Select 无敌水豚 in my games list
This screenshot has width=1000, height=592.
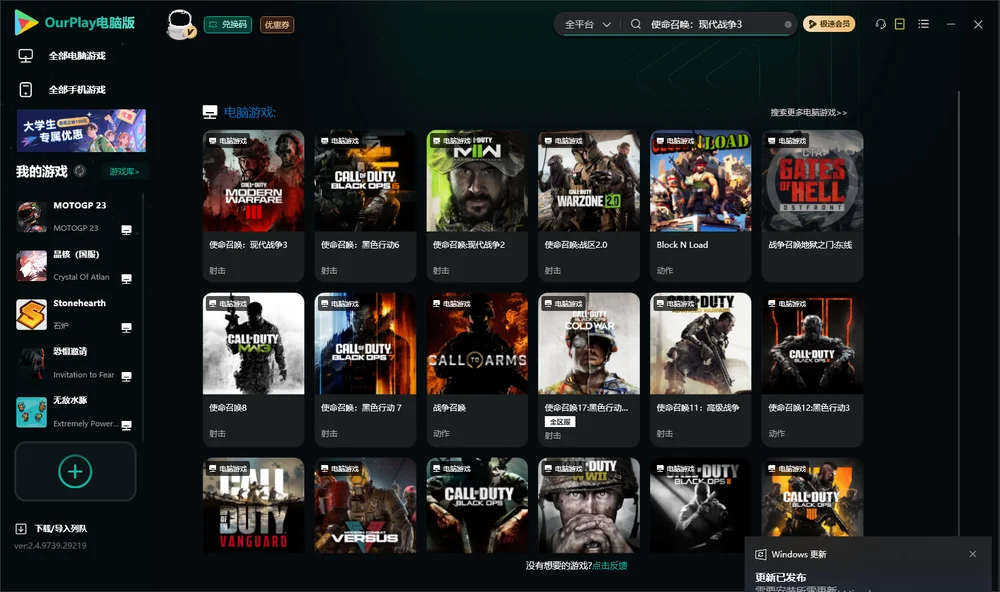click(75, 412)
